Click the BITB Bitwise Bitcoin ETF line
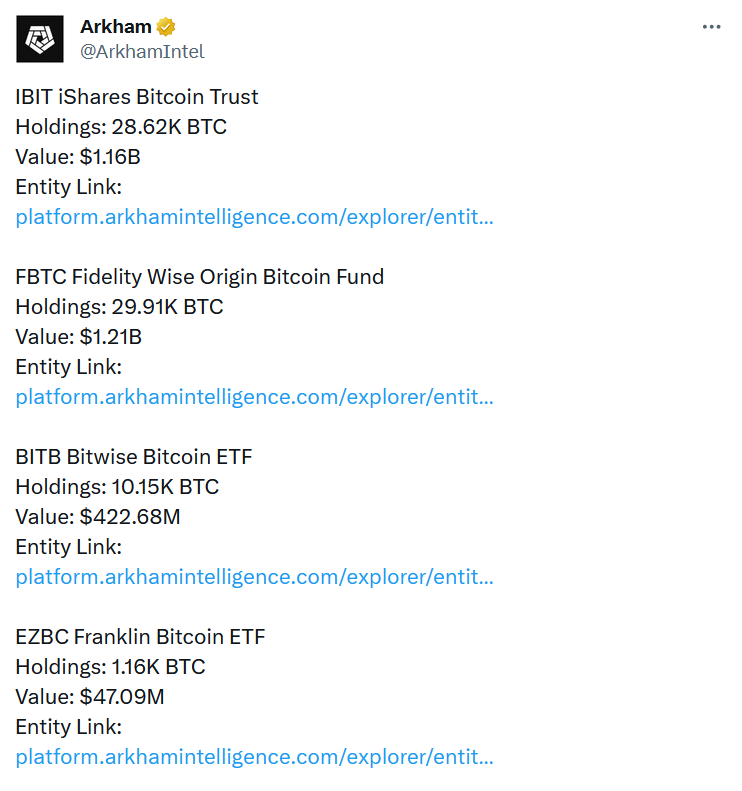This screenshot has height=791, width=742. [134, 457]
